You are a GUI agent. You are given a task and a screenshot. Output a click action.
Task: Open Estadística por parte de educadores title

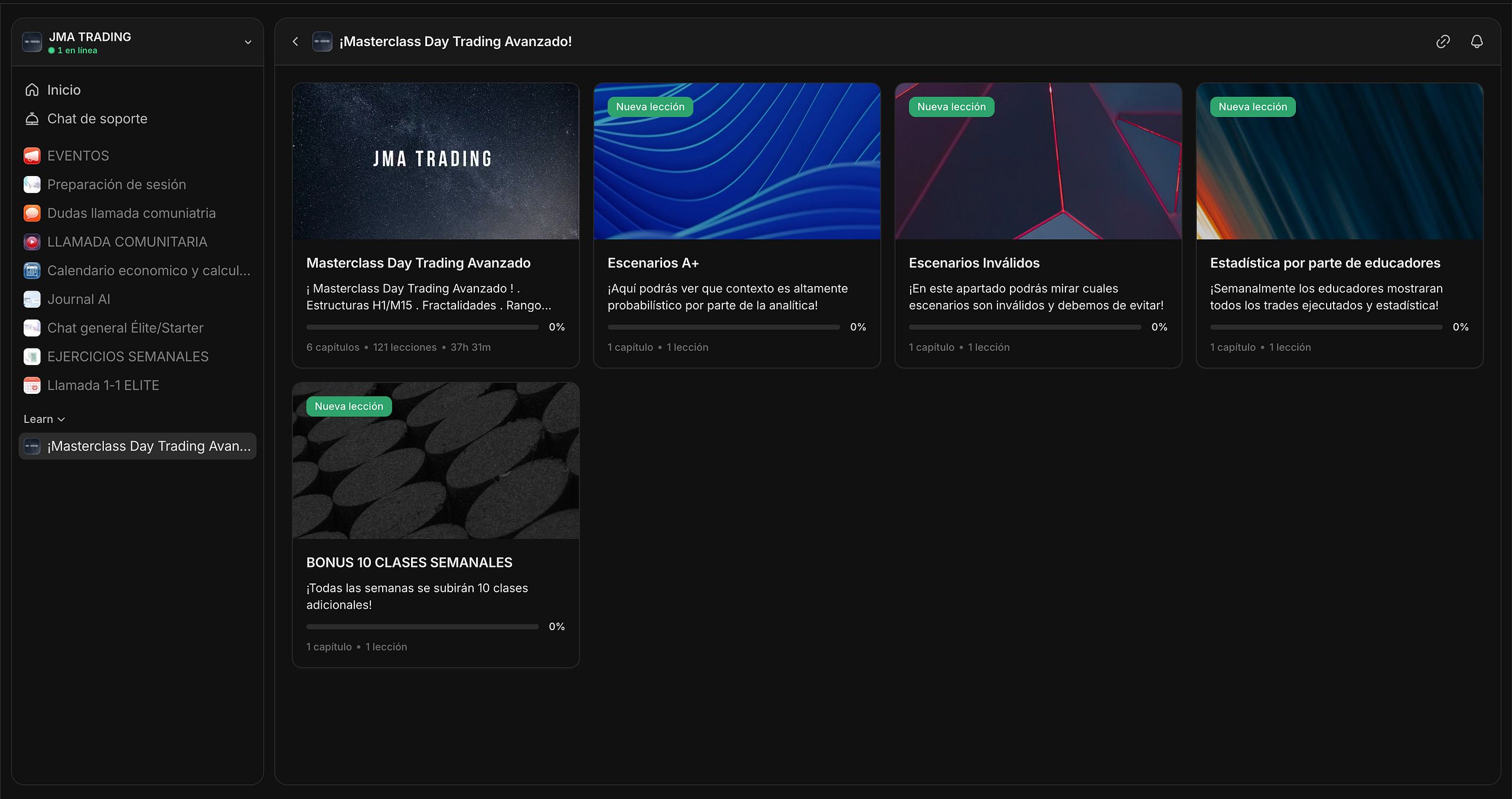point(1325,263)
